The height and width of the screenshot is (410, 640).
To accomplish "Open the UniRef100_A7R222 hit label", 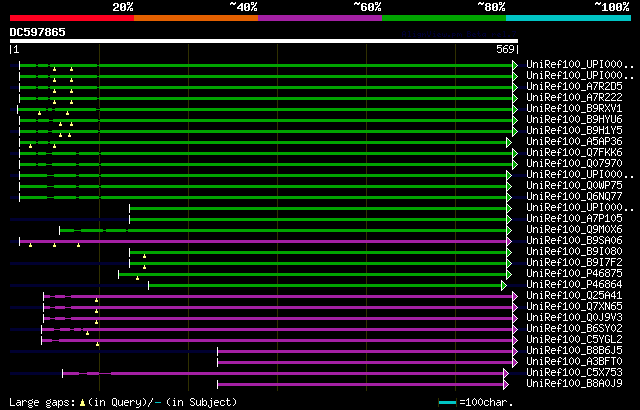I will click(x=574, y=98).
